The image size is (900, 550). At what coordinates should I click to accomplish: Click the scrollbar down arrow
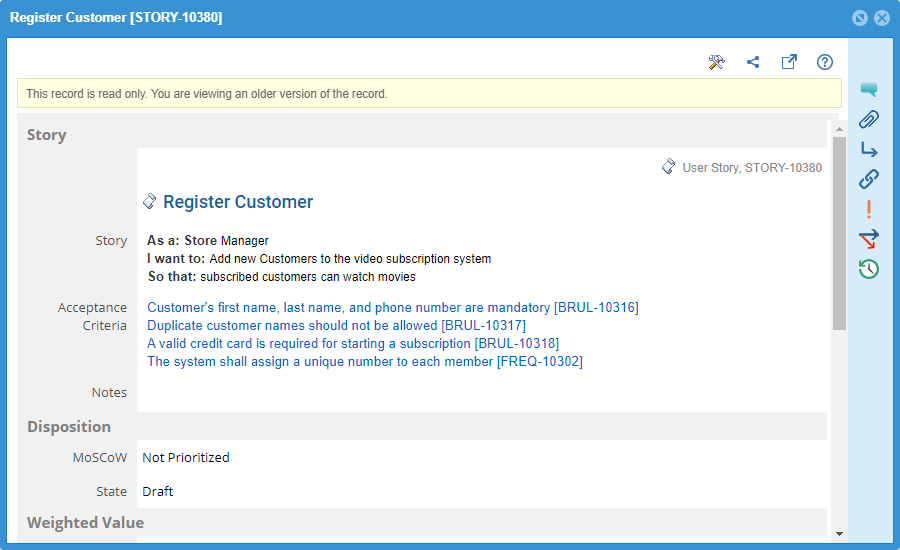tap(839, 534)
